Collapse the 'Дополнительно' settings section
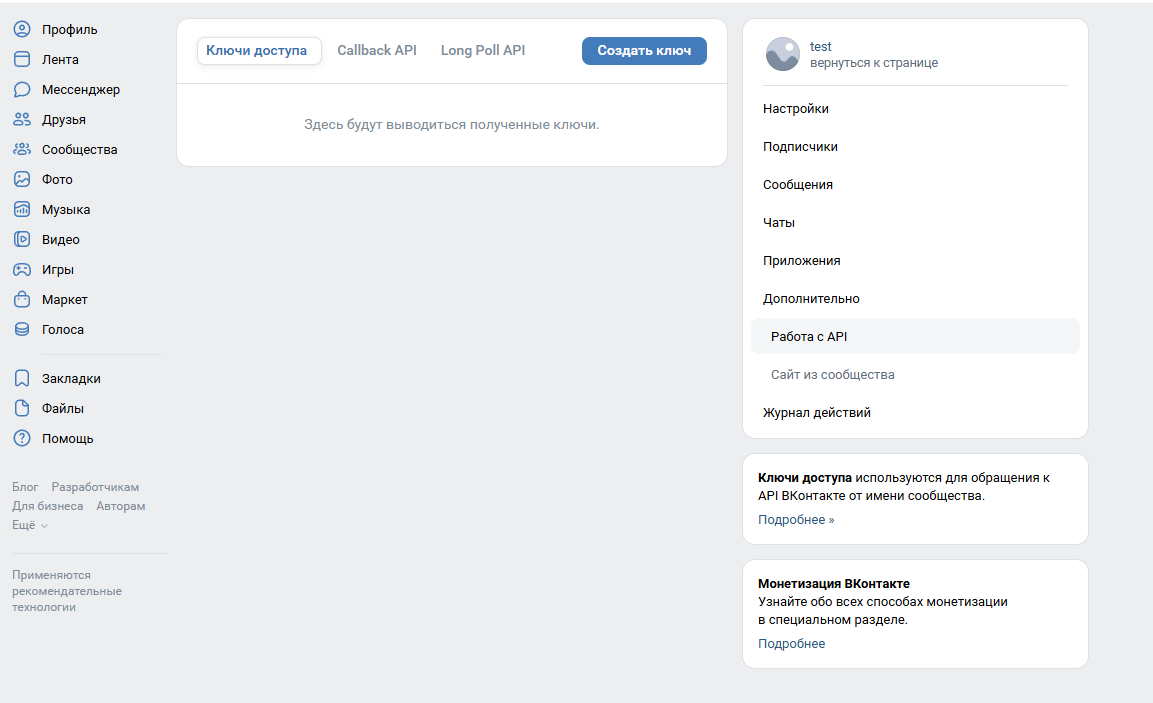Viewport: 1153px width, 703px height. pyautogui.click(x=811, y=299)
